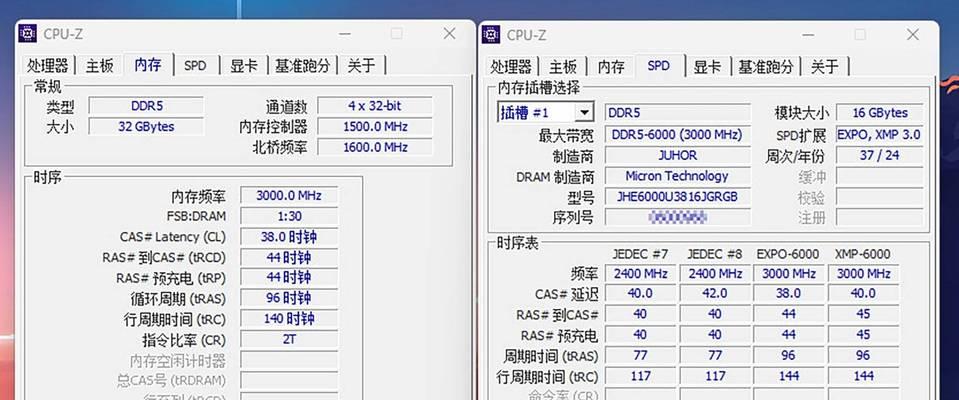Image resolution: width=959 pixels, height=400 pixels.
Task: Select 内存 tab in left CPU-Z window
Action: pos(148,64)
